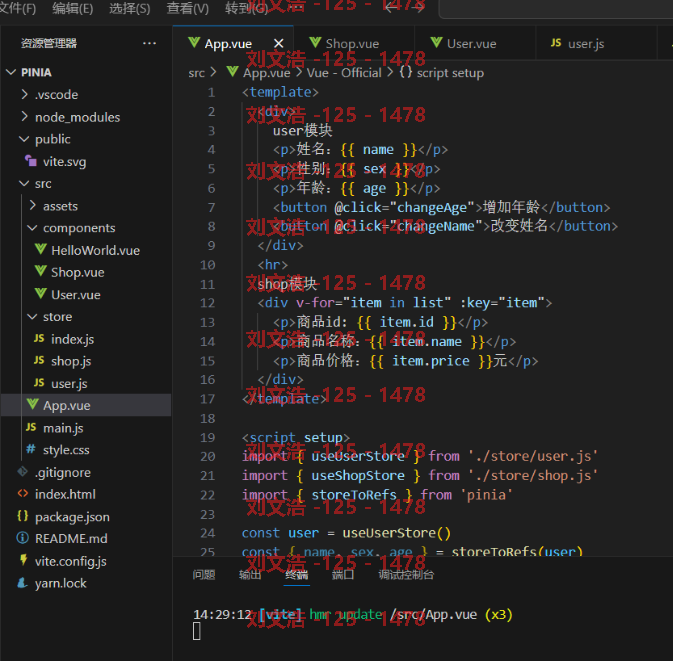Open index.js under store
Image resolution: width=673 pixels, height=661 pixels.
click(73, 339)
